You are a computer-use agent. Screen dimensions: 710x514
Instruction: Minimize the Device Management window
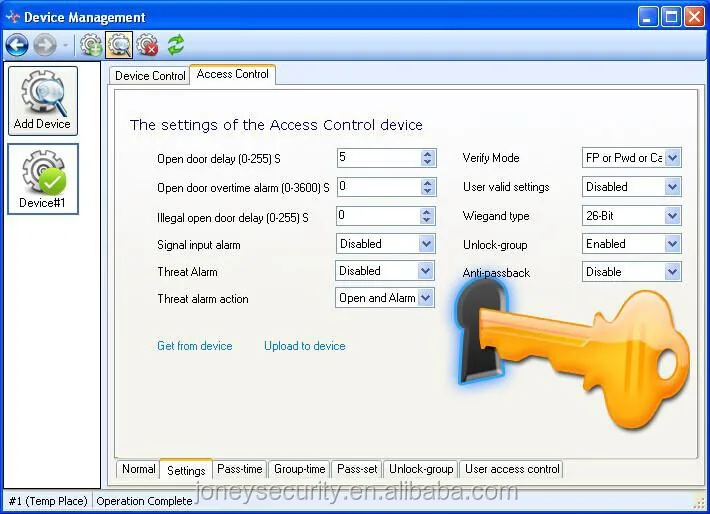coord(648,18)
